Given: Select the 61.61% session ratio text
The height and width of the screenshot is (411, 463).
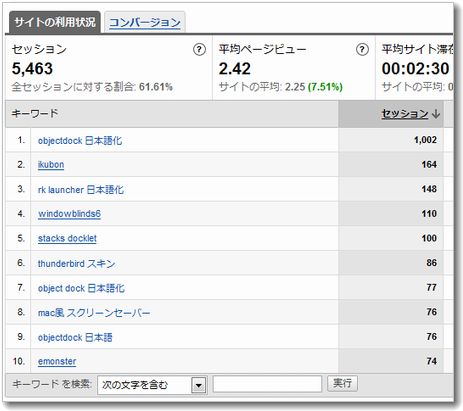Looking at the screenshot, I should point(156,87).
